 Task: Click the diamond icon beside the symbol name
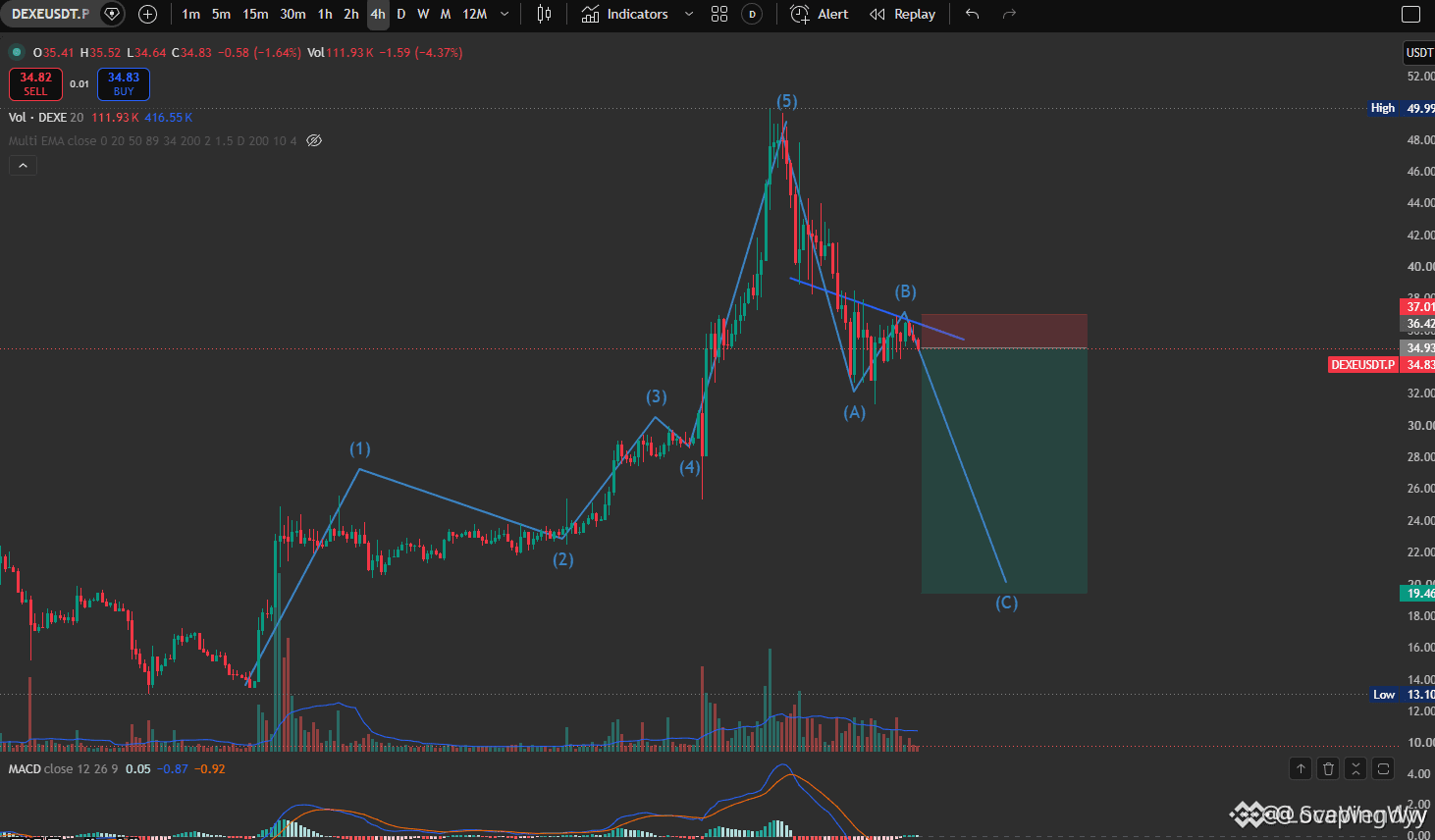(x=112, y=14)
